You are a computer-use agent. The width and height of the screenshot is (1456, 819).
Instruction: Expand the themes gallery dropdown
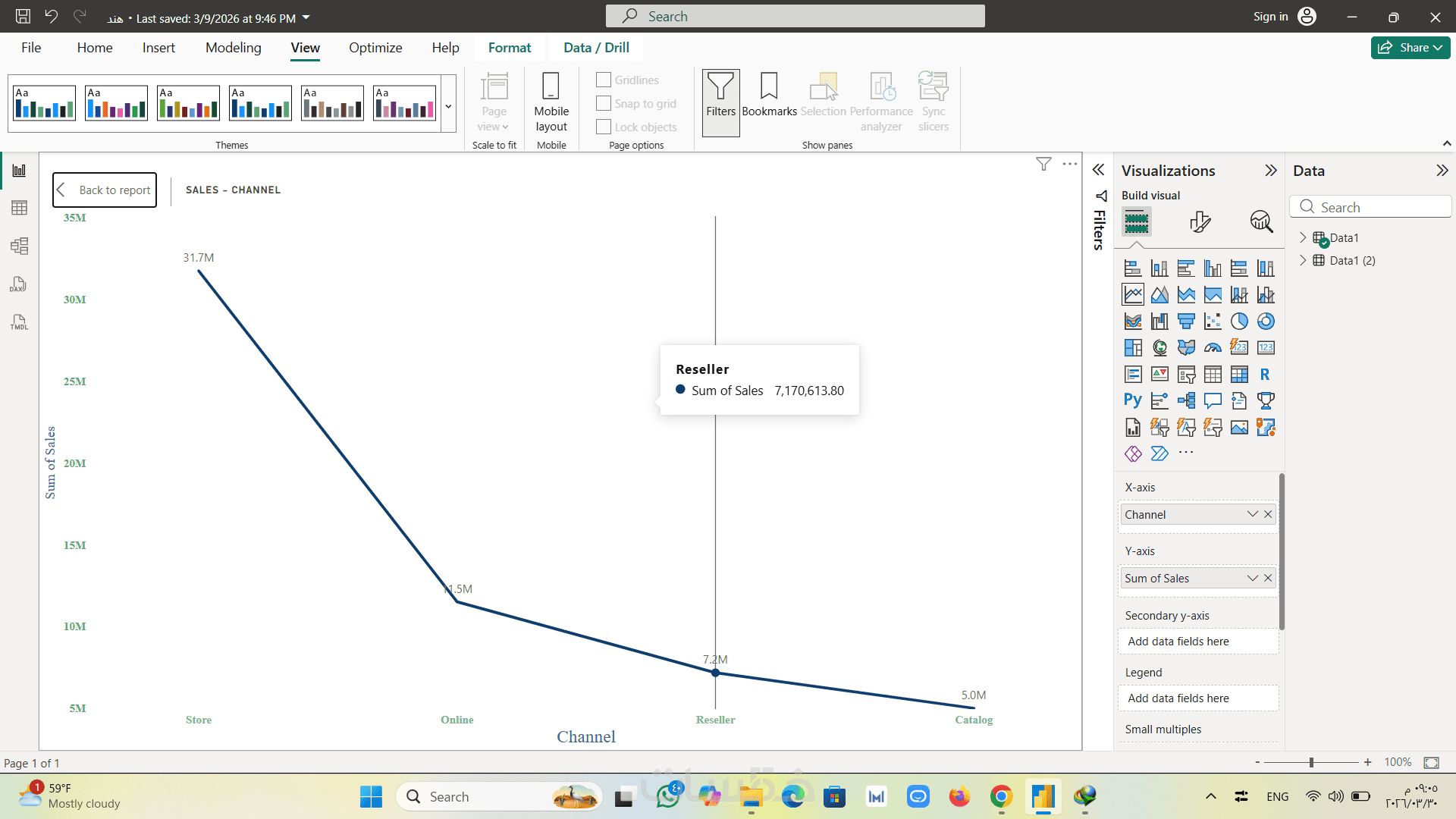click(x=448, y=106)
